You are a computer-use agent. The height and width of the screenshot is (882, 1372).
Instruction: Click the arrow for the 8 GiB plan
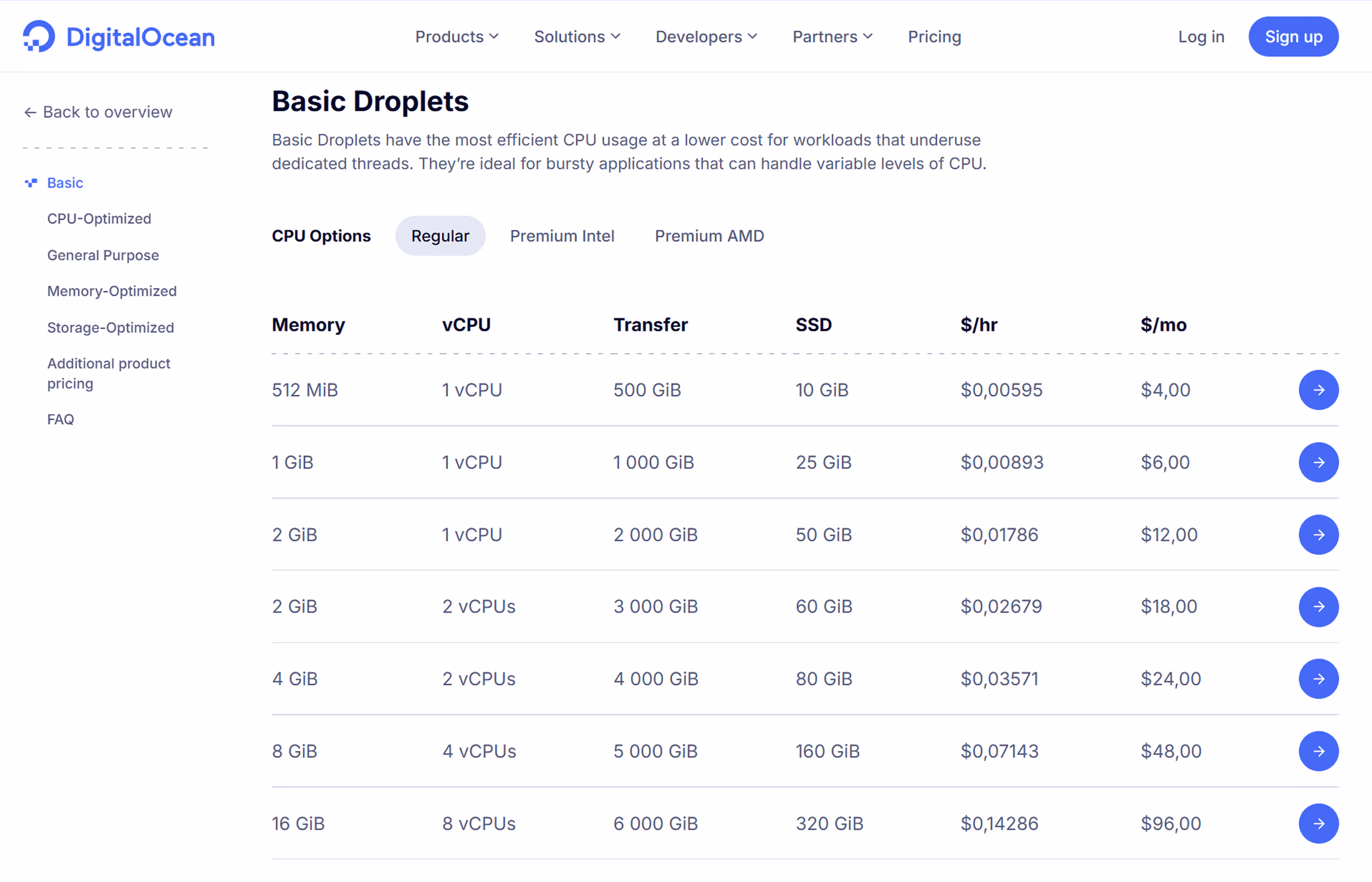(x=1318, y=751)
